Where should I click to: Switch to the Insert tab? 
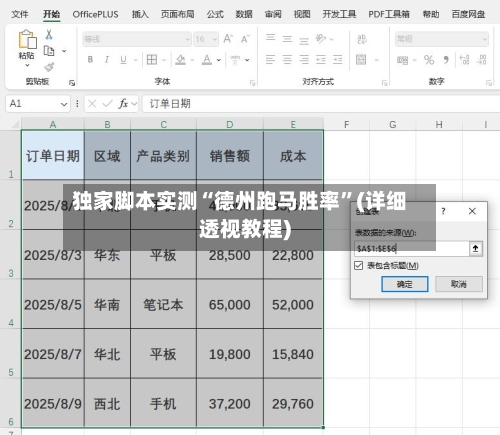[x=140, y=14]
